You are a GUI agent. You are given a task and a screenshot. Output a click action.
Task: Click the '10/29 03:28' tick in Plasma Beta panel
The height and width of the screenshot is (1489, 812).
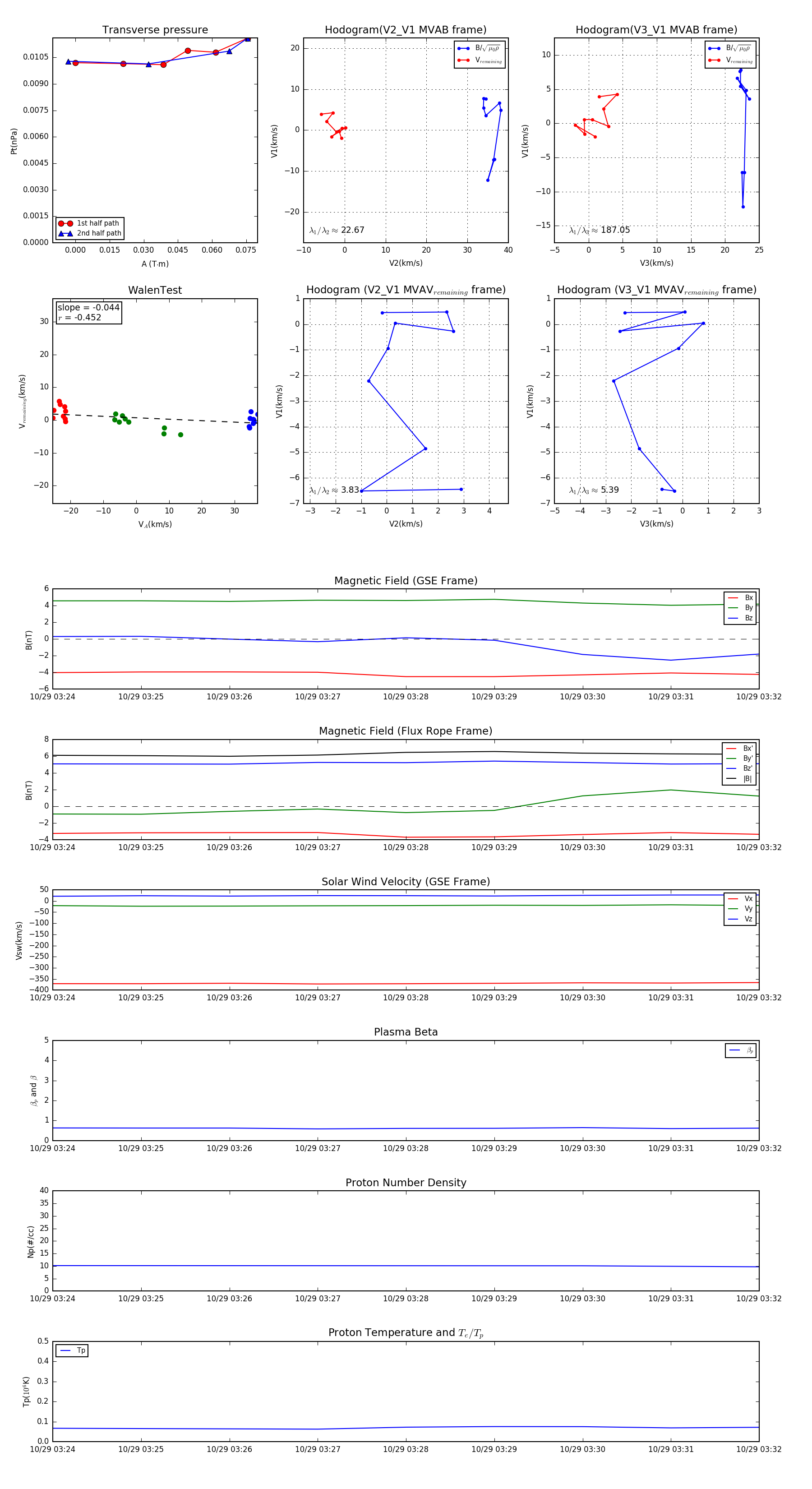[x=406, y=1148]
